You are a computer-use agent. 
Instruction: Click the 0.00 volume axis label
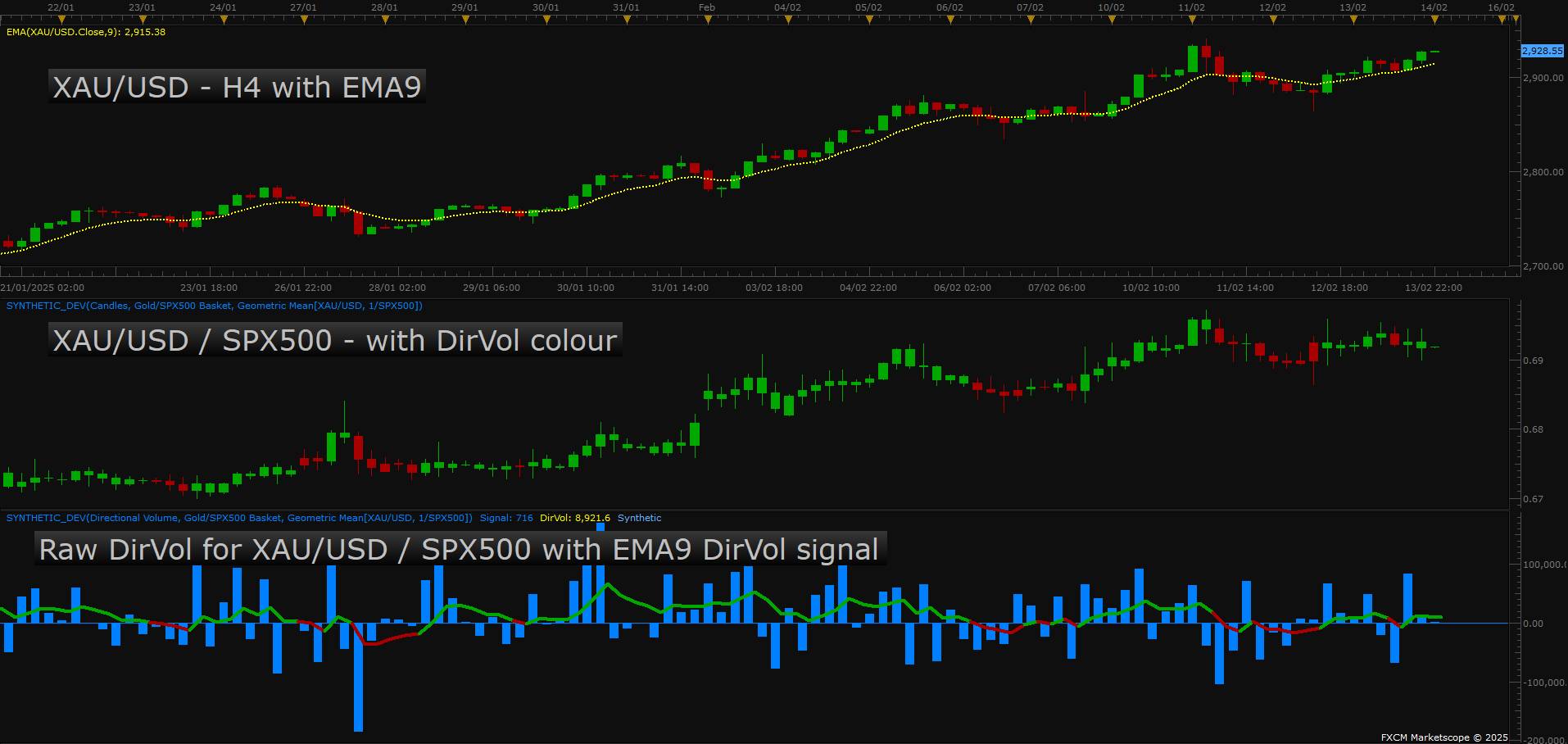click(x=1533, y=624)
